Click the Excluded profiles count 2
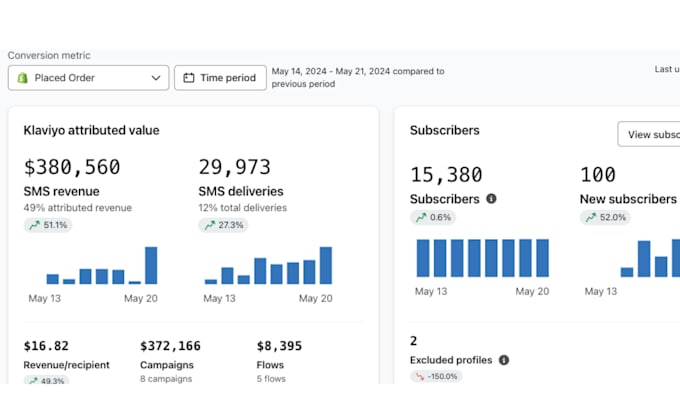 pyautogui.click(x=414, y=341)
